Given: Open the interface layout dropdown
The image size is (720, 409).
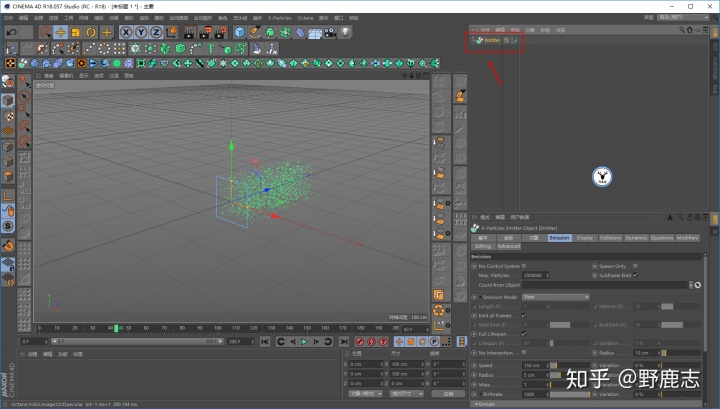Looking at the screenshot, I should pyautogui.click(x=683, y=17).
